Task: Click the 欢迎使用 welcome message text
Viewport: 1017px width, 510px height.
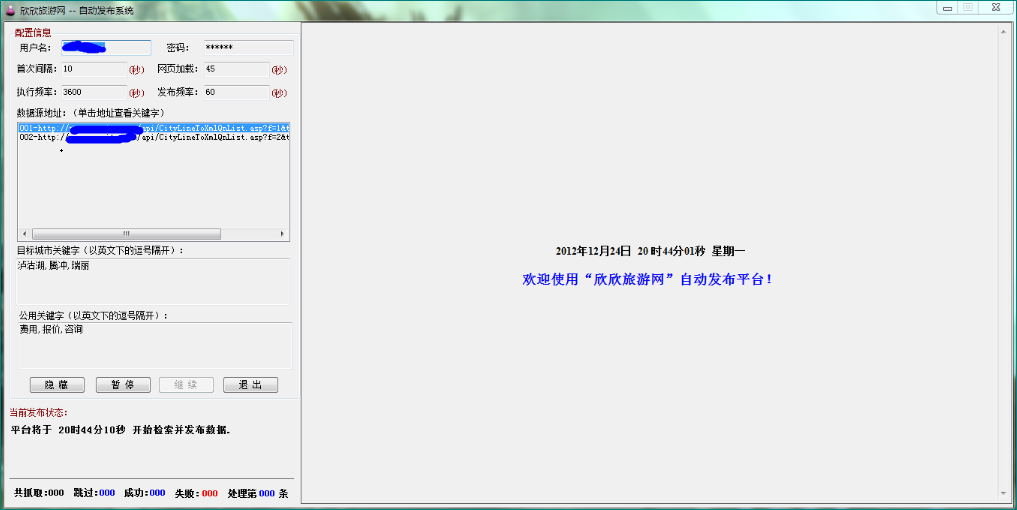Action: click(648, 280)
